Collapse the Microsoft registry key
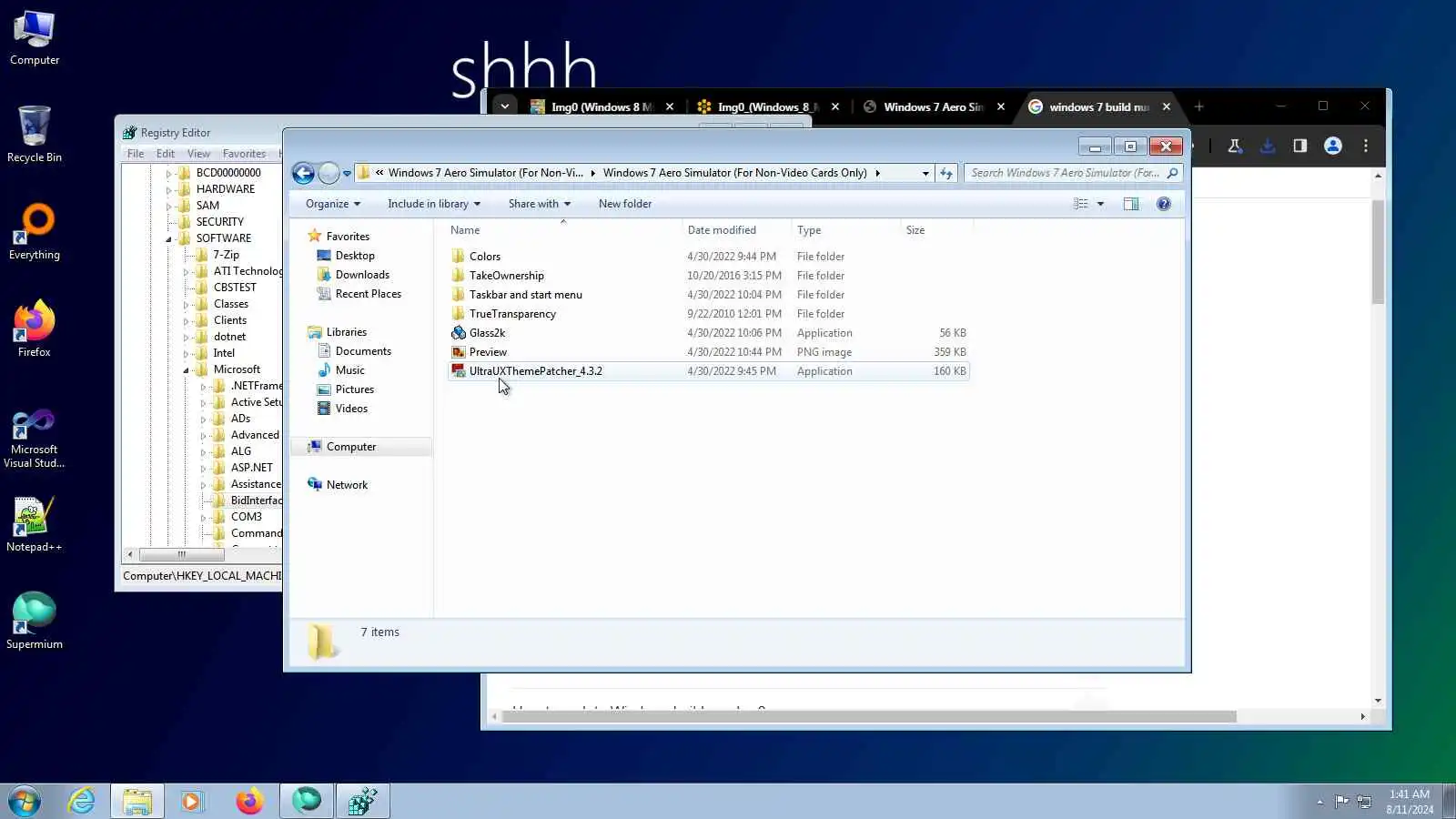1456x819 pixels. pyautogui.click(x=186, y=369)
